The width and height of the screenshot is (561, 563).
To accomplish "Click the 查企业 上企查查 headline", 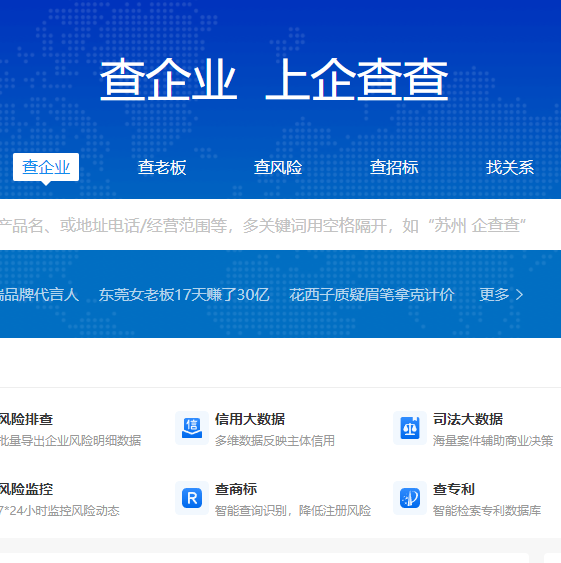I will coord(274,79).
